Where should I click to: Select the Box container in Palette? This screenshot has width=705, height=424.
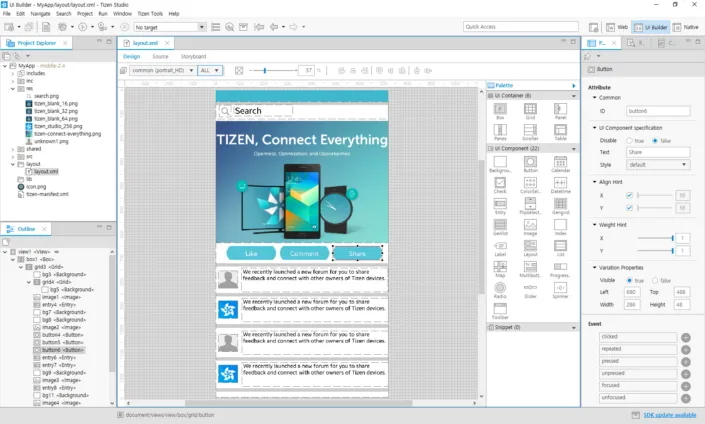tap(500, 108)
